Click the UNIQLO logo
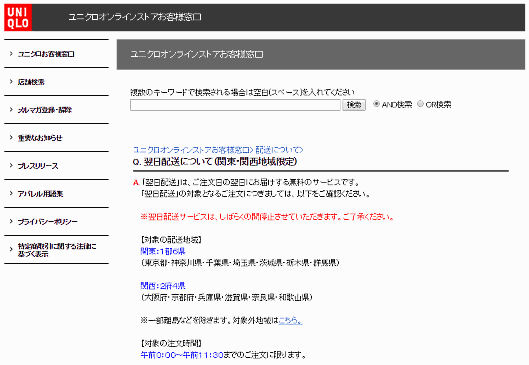529x365 pixels. (18, 17)
